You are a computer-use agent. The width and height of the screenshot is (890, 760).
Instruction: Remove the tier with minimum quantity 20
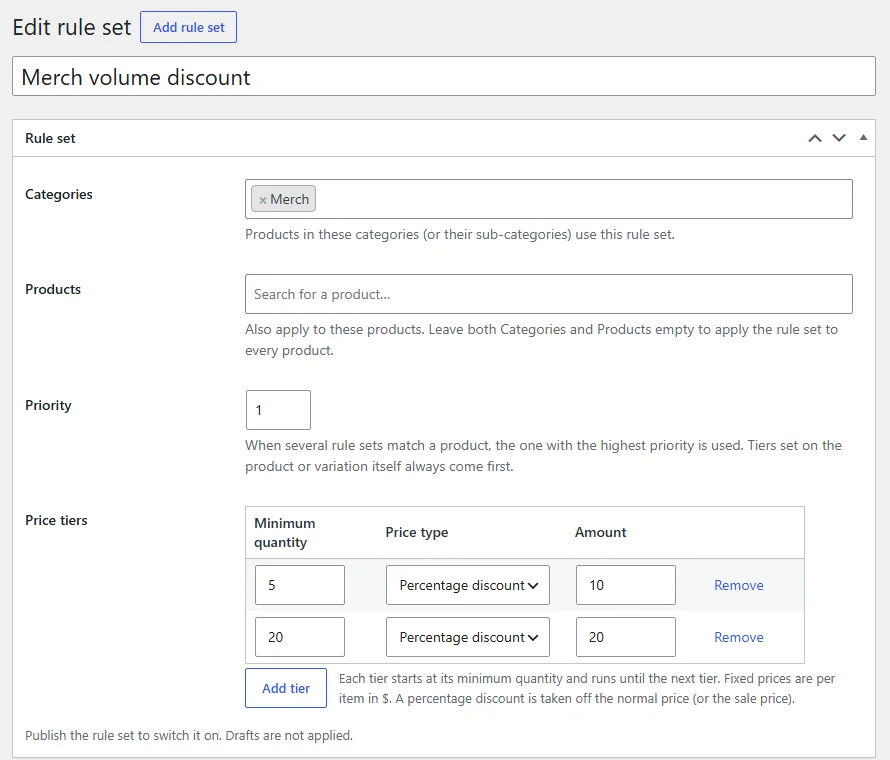(738, 637)
